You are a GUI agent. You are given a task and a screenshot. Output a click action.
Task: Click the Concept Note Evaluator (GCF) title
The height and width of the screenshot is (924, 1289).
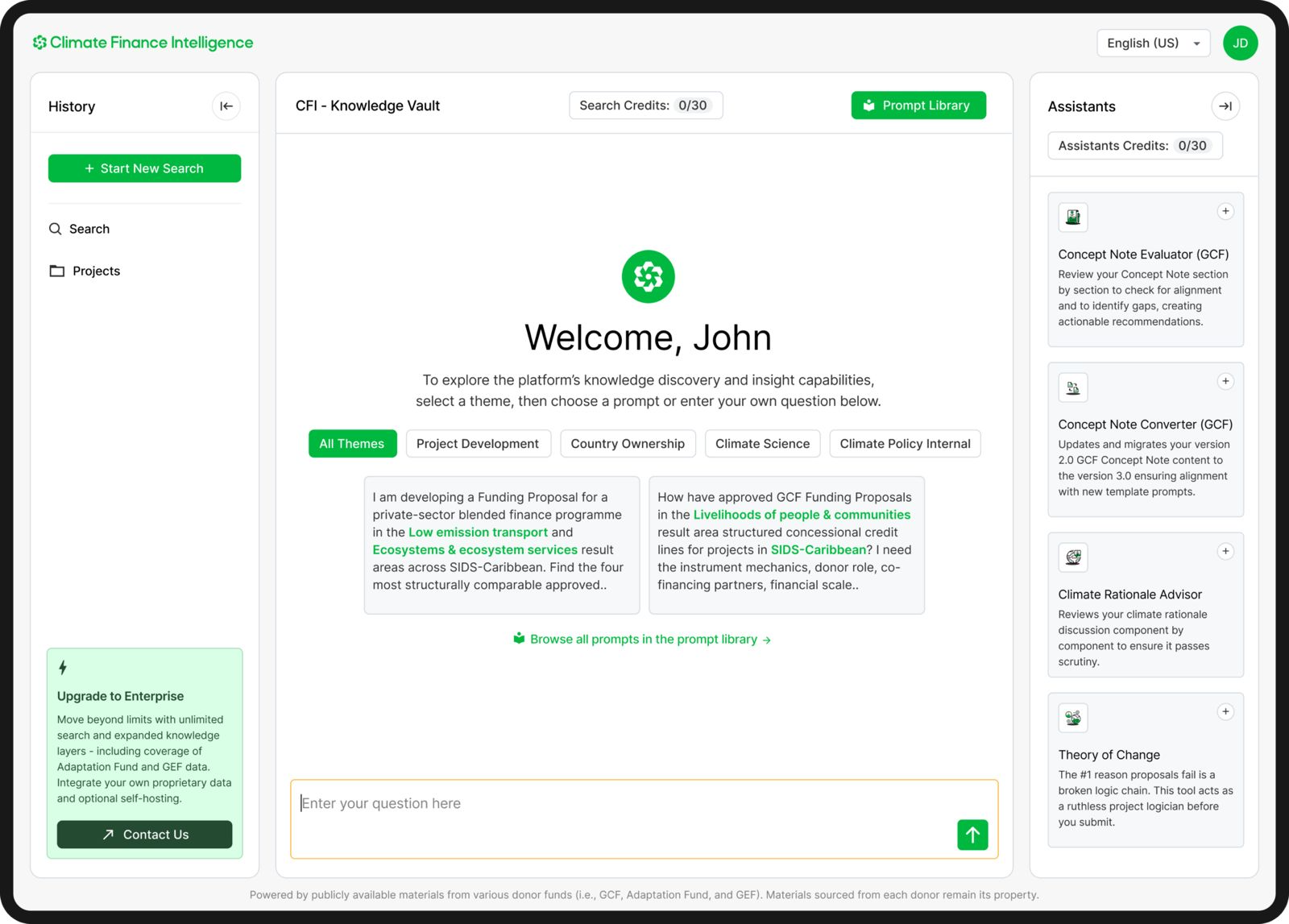[1143, 255]
